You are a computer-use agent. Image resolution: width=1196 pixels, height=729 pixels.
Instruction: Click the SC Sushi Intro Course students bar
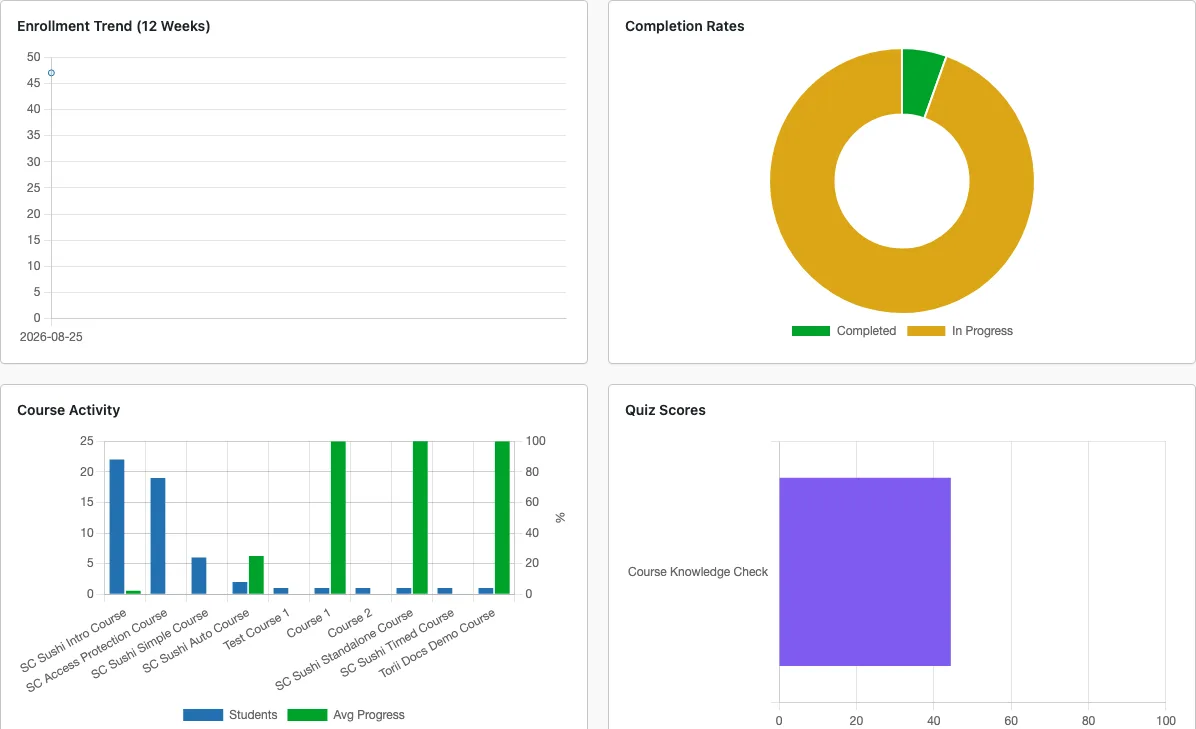pyautogui.click(x=117, y=526)
